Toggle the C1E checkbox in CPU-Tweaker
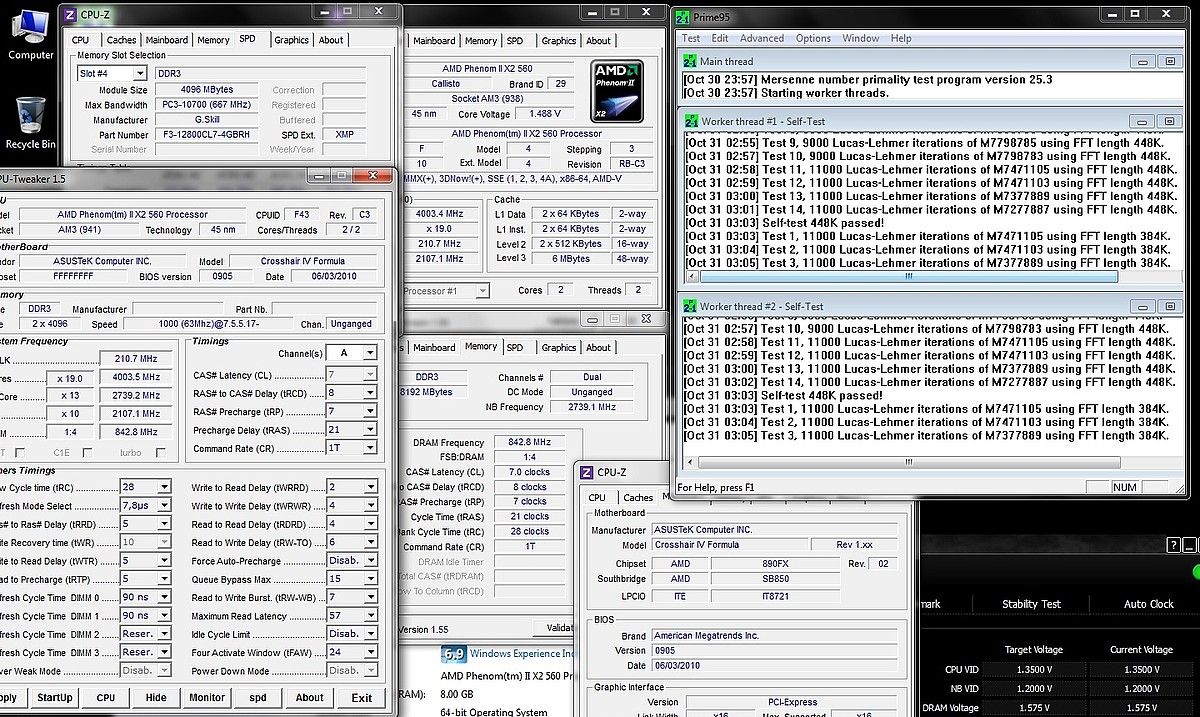 88,453
